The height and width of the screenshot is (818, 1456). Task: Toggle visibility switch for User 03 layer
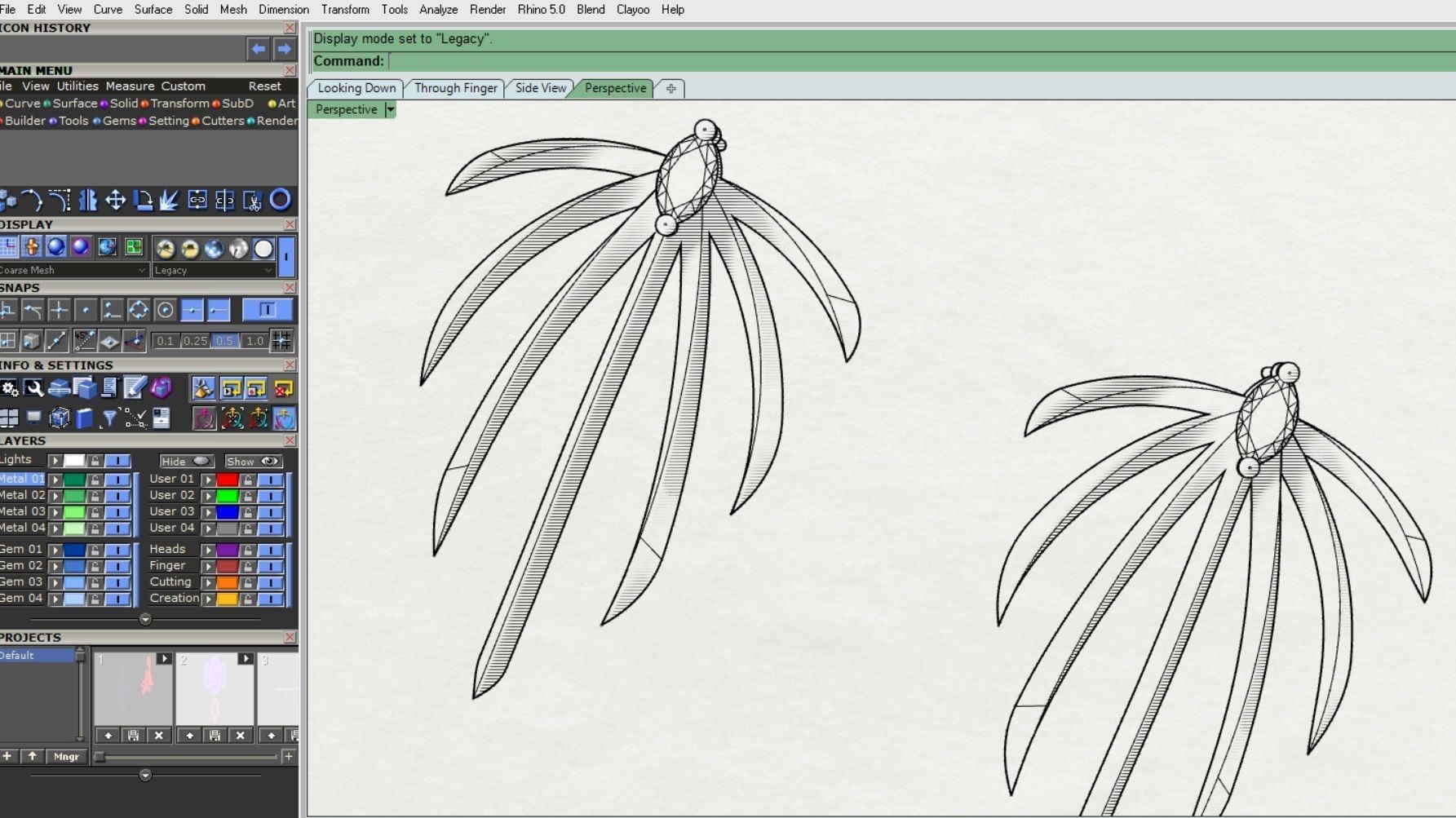pyautogui.click(x=271, y=511)
